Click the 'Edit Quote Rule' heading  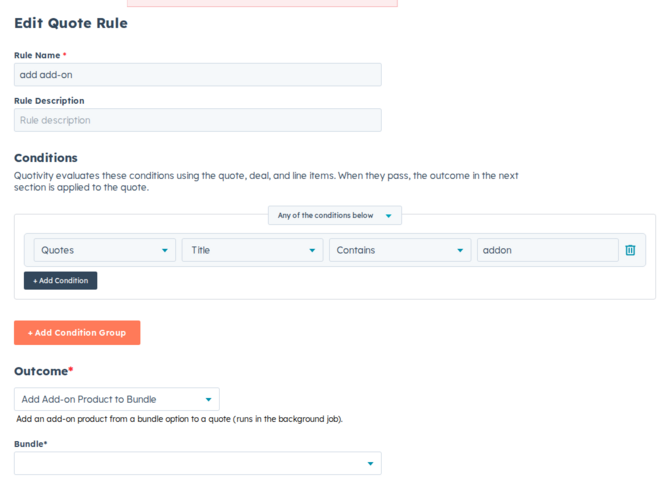pyautogui.click(x=71, y=23)
